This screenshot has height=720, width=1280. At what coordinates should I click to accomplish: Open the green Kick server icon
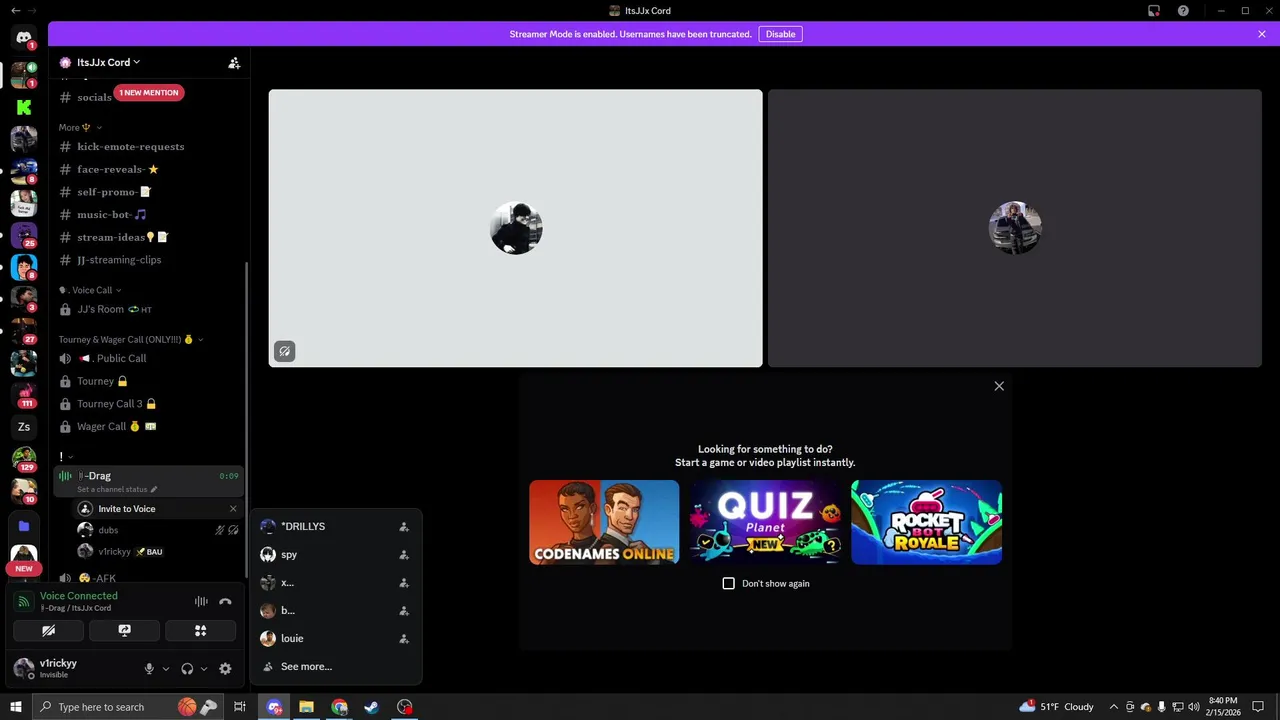click(24, 107)
